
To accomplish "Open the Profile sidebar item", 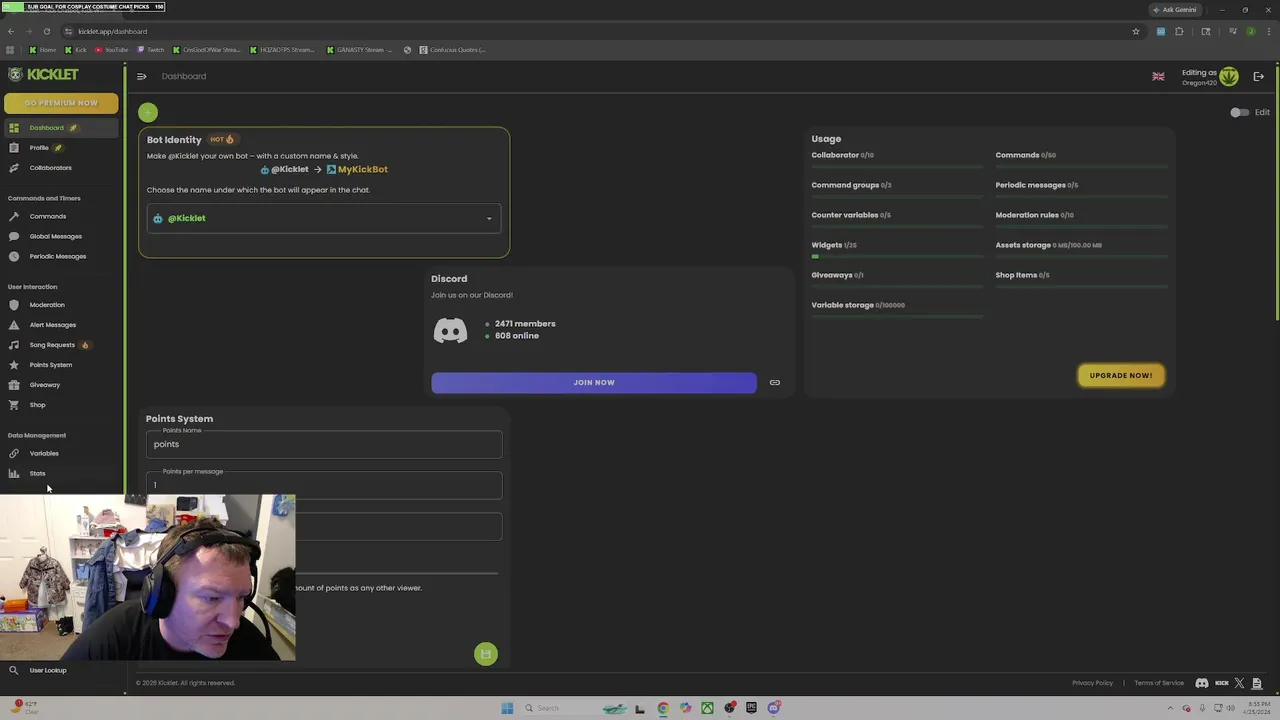I will pos(60,148).
